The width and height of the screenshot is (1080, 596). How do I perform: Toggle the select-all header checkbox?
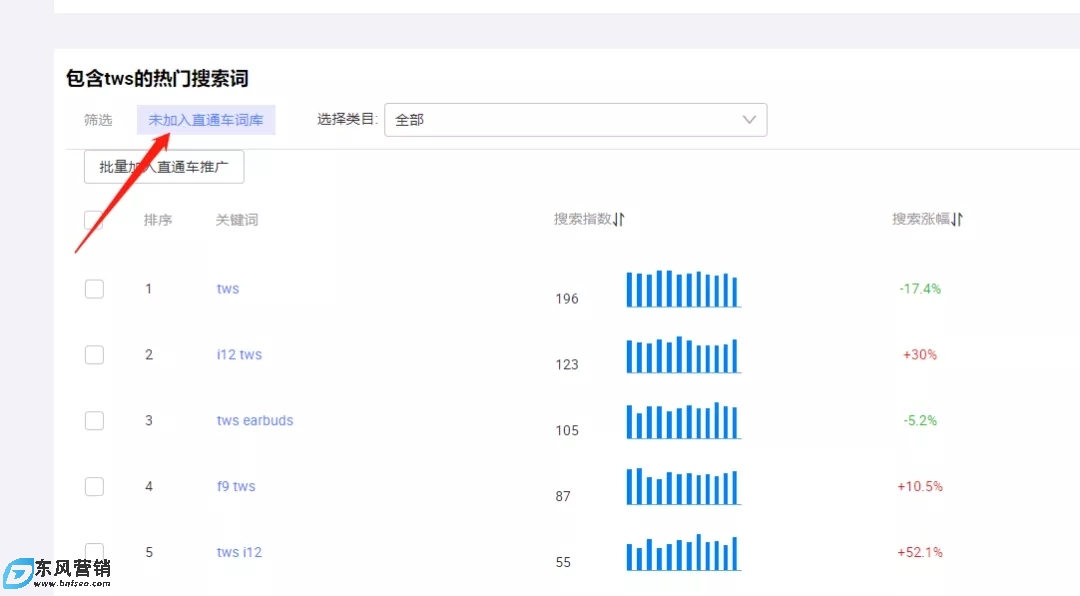tap(93, 220)
